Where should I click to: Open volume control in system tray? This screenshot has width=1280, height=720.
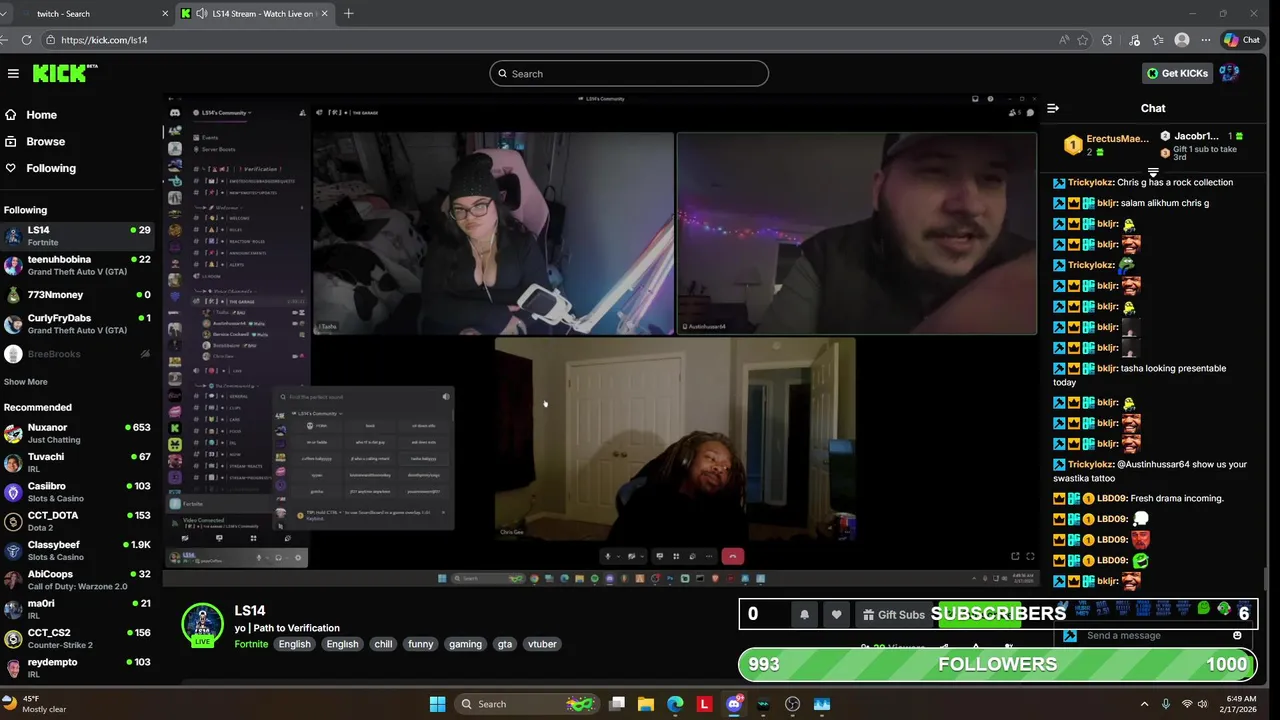point(1202,704)
